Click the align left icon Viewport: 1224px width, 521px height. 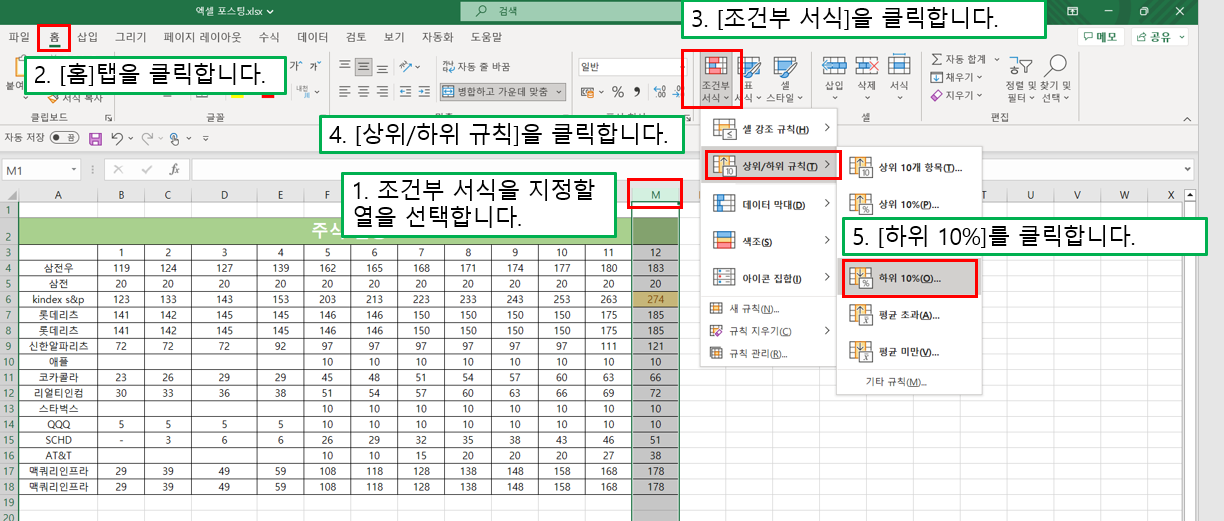tap(345, 92)
